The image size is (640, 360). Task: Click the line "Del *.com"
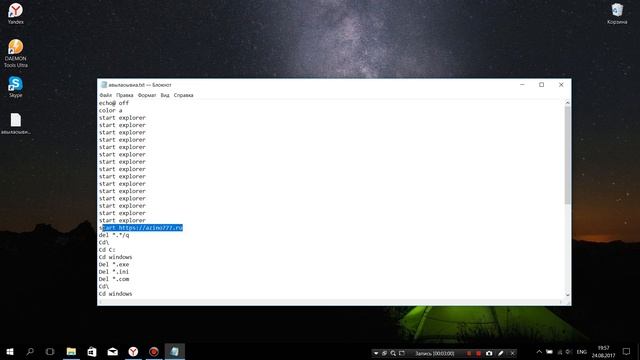[x=114, y=279]
